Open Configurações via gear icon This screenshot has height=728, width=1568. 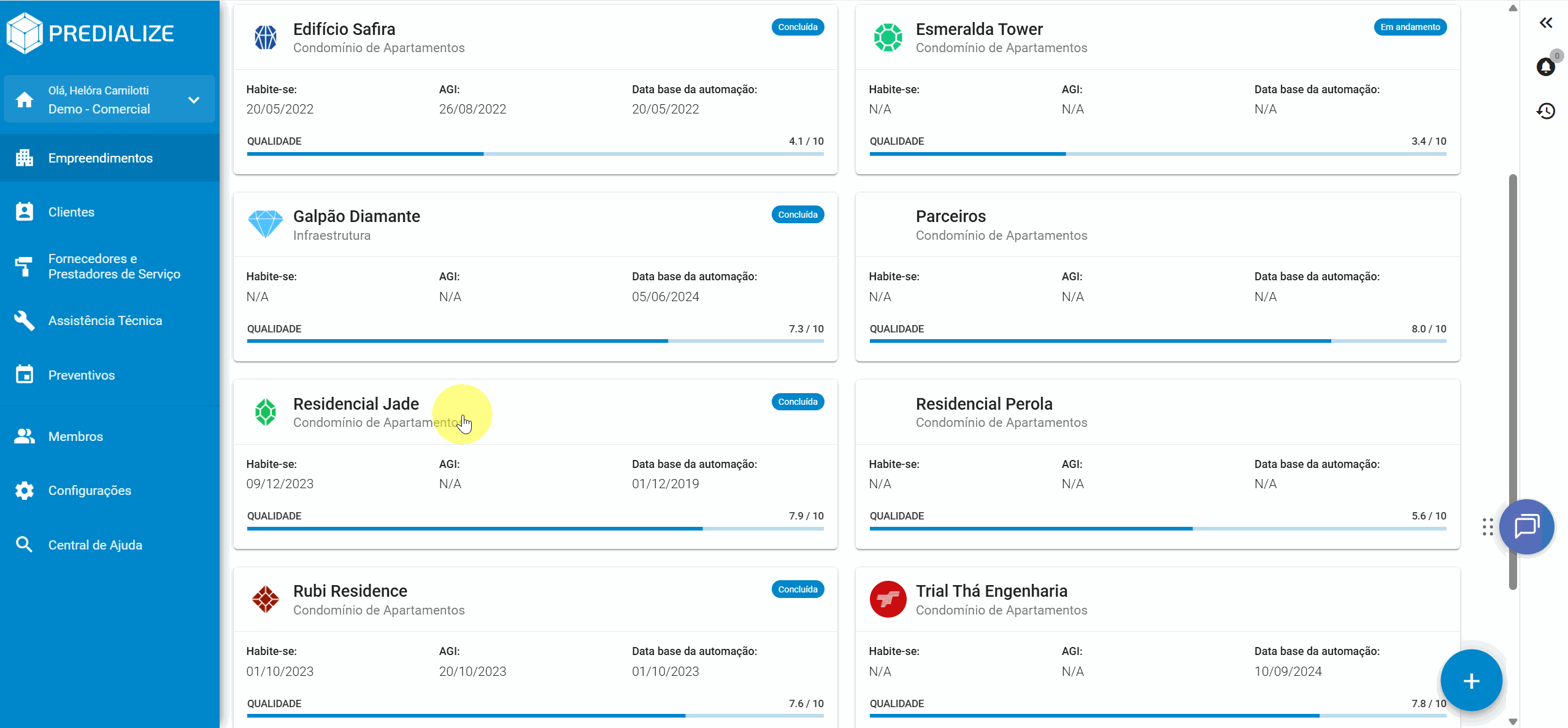tap(24, 490)
